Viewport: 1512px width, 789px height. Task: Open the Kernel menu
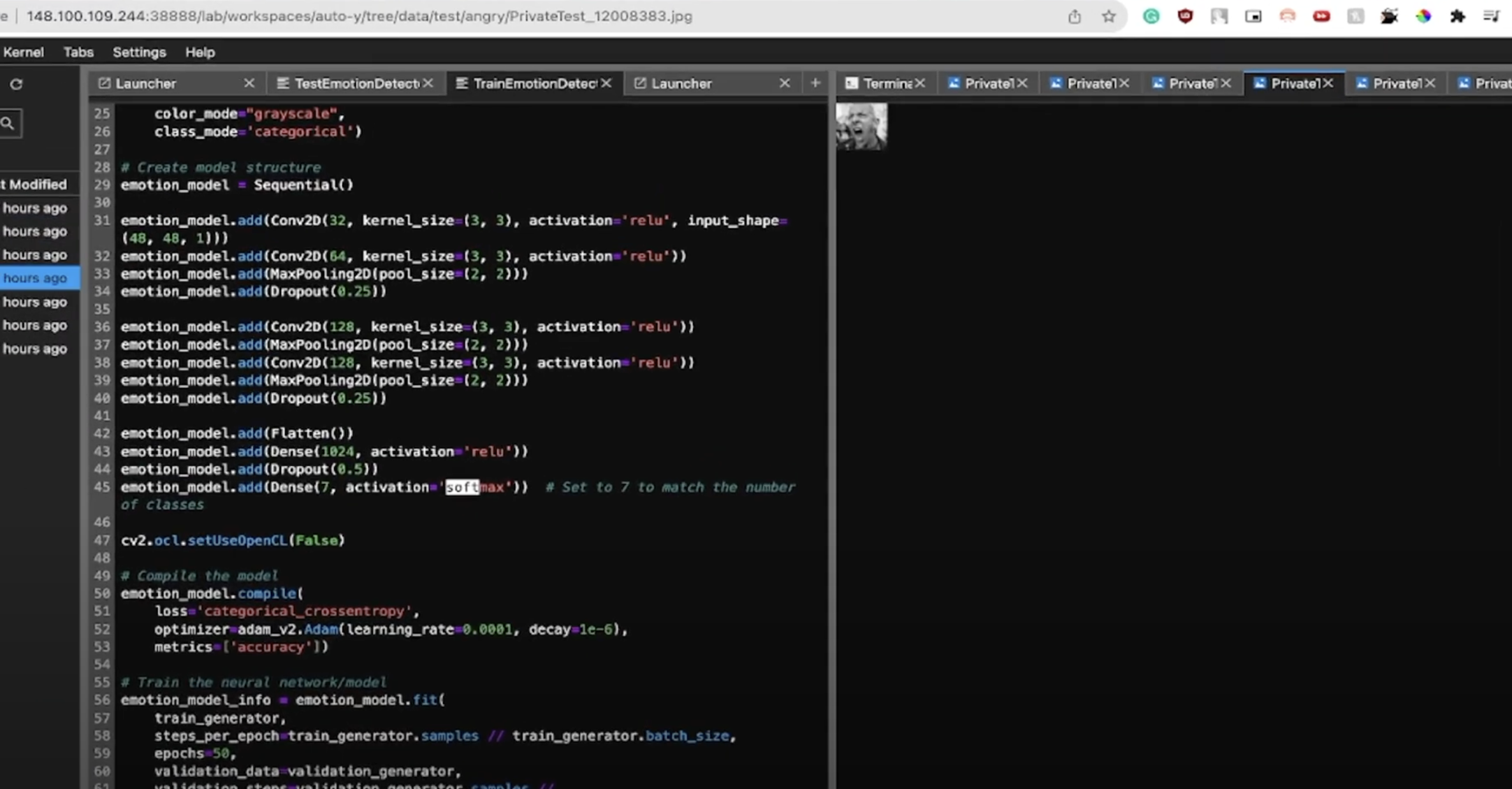pyautogui.click(x=24, y=52)
